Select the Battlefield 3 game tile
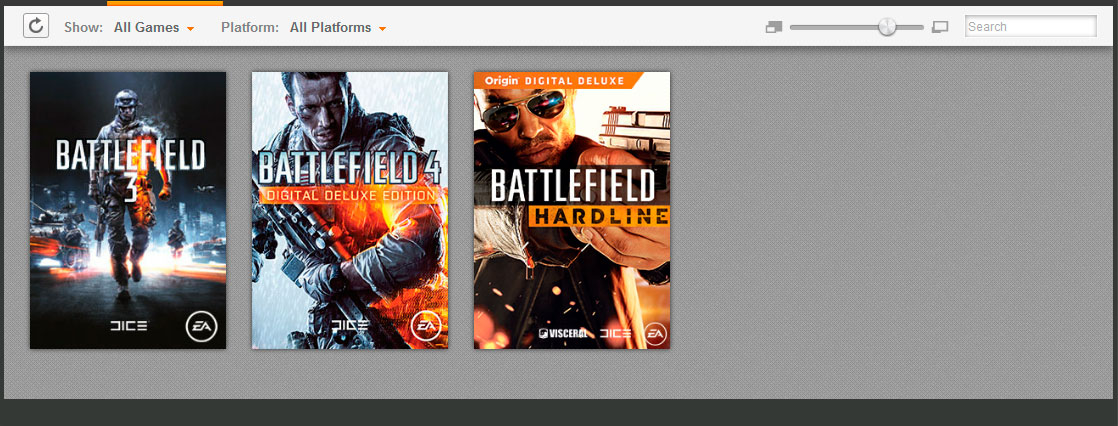 [128, 211]
